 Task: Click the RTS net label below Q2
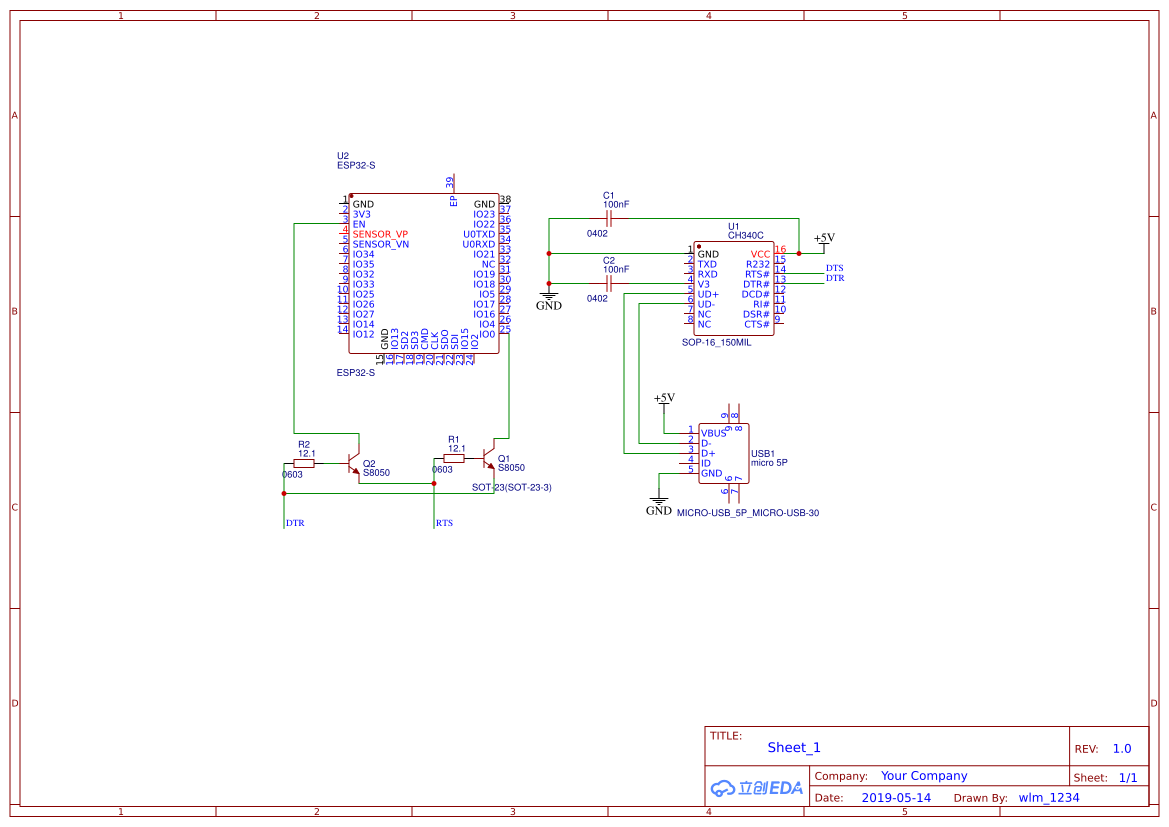pyautogui.click(x=444, y=523)
